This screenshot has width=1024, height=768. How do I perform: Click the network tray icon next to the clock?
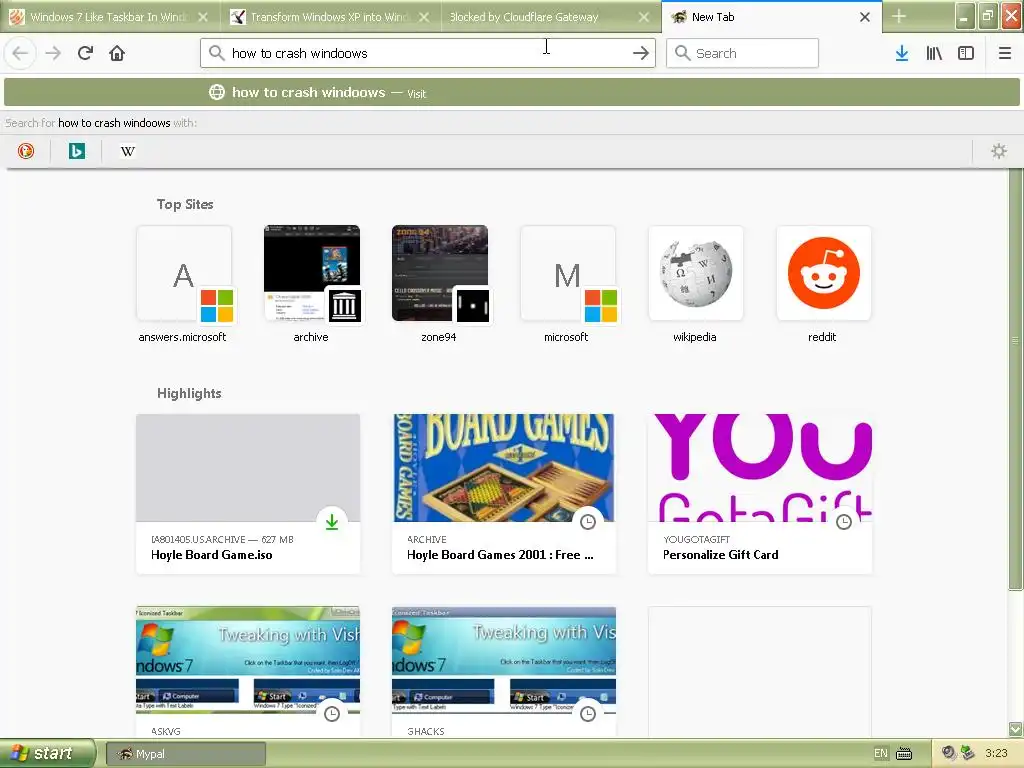coord(968,754)
